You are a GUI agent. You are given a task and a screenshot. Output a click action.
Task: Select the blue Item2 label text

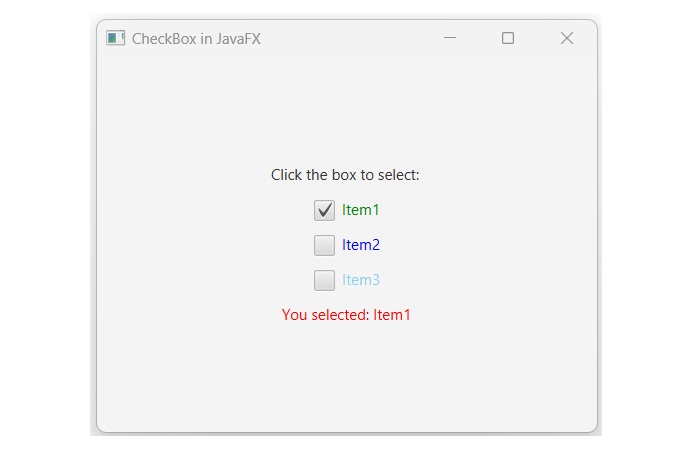click(x=360, y=245)
